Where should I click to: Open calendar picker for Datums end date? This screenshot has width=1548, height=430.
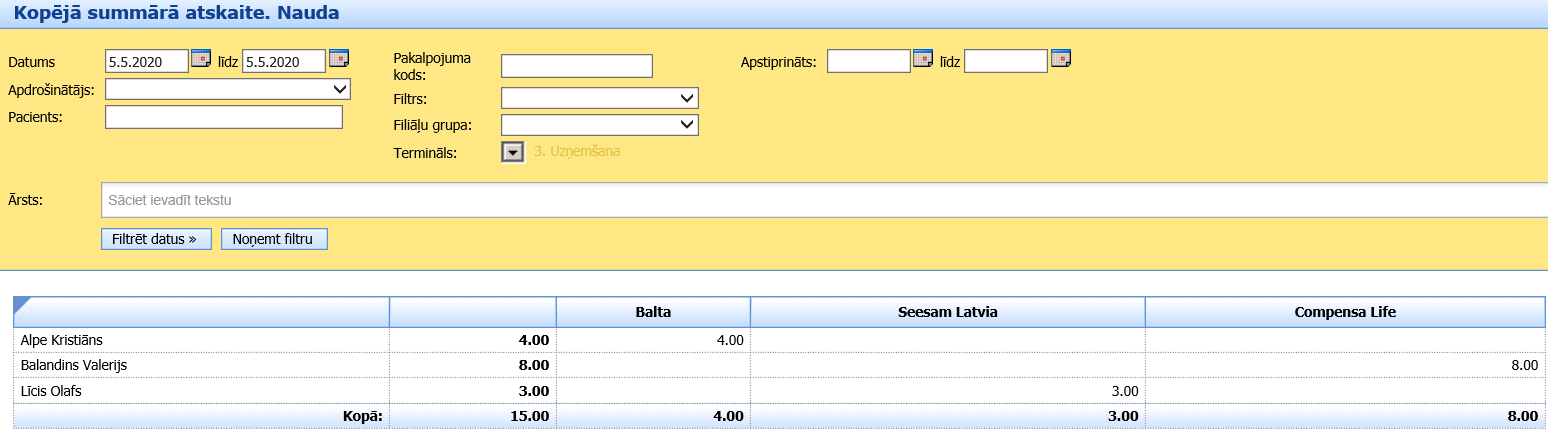coord(339,58)
